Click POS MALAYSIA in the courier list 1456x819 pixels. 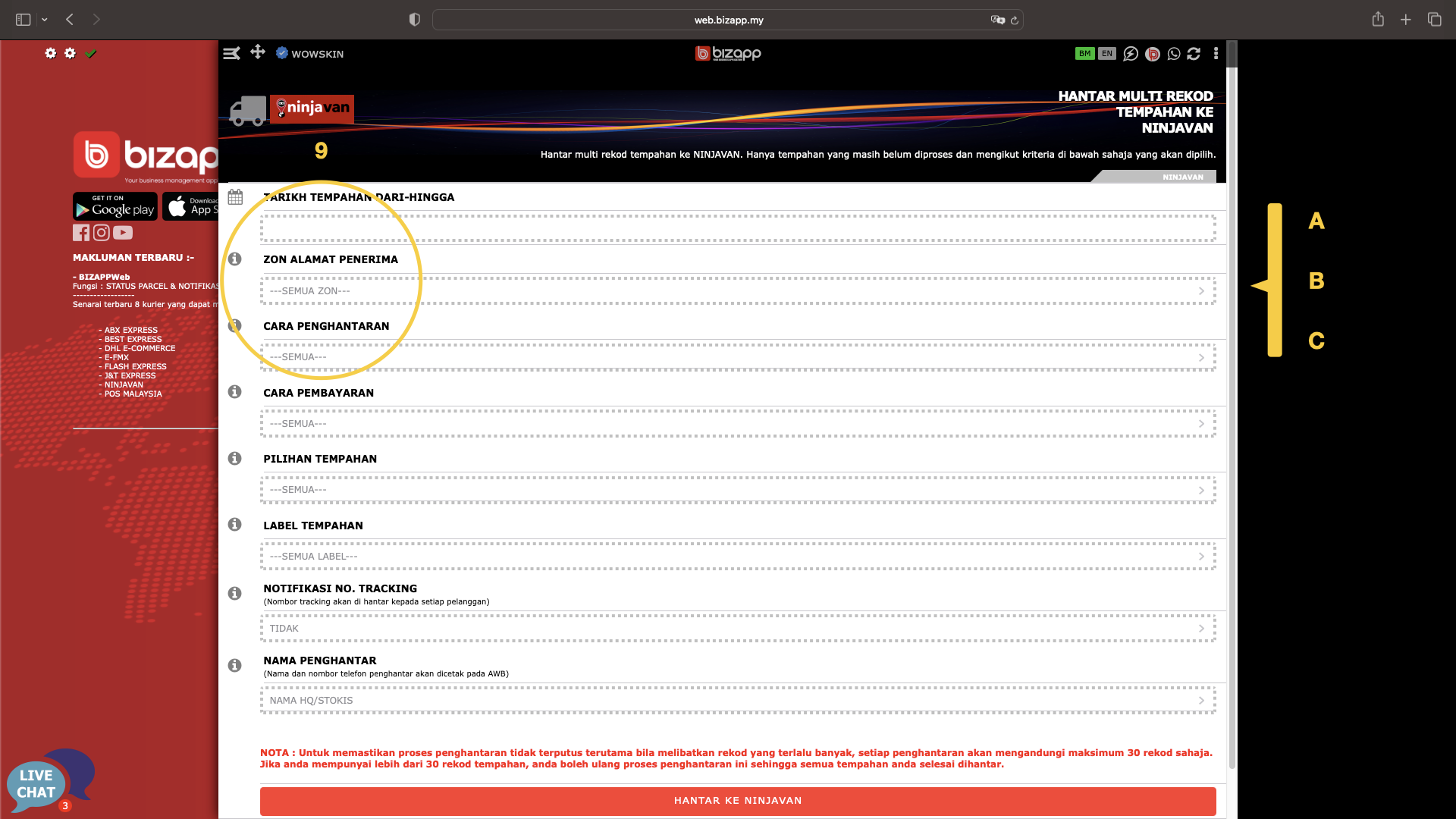point(133,394)
